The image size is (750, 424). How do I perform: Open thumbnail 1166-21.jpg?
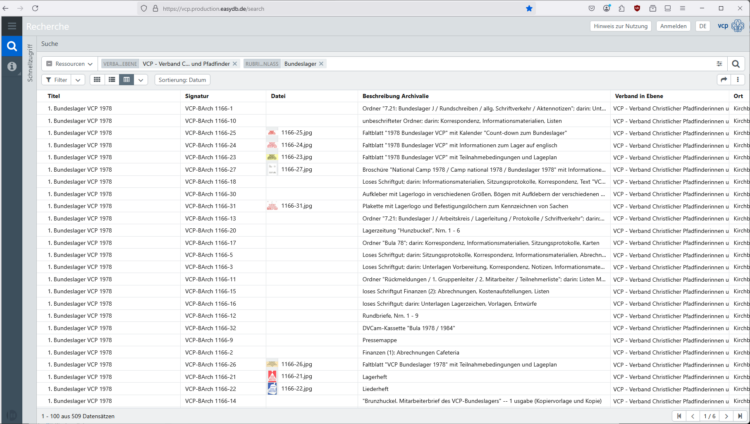(x=272, y=376)
